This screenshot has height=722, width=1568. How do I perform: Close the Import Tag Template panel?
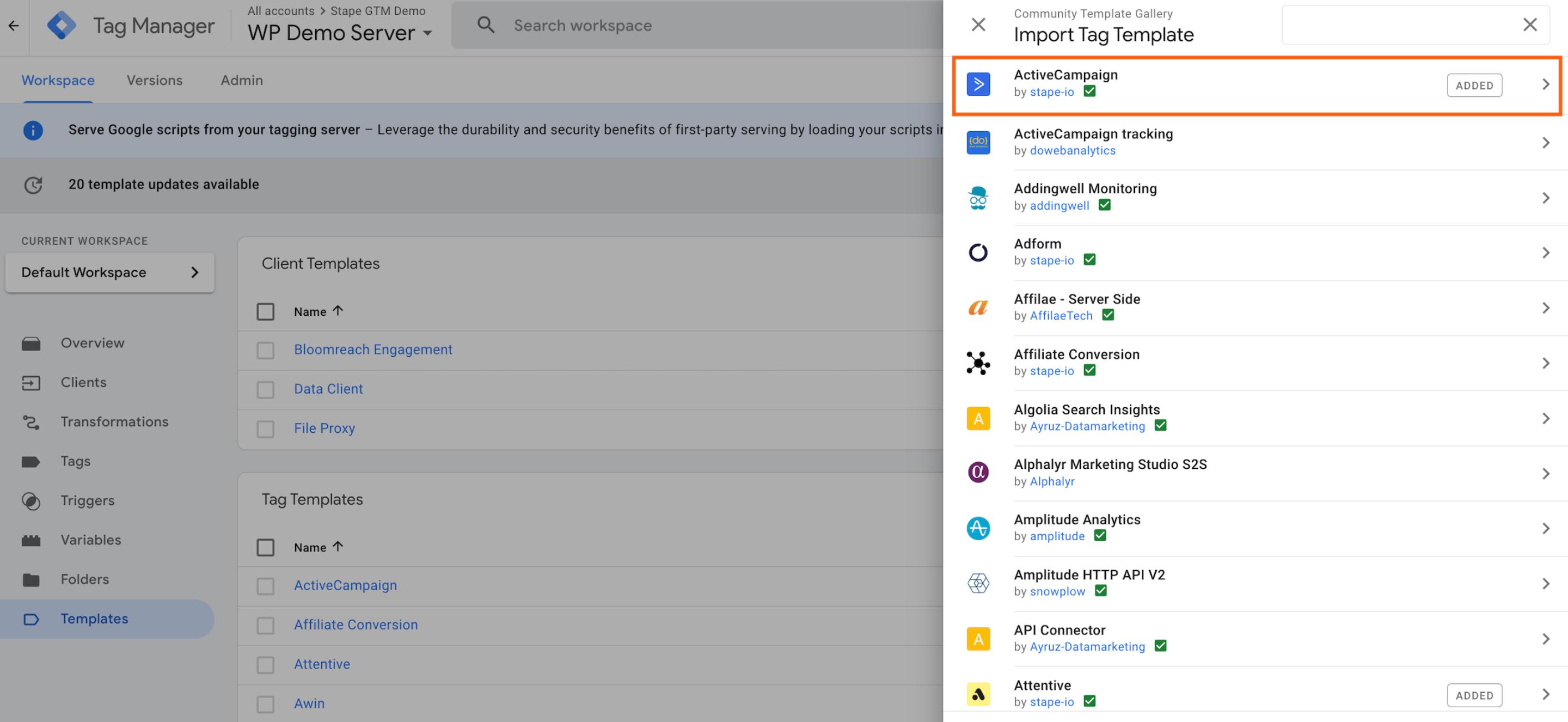point(978,25)
